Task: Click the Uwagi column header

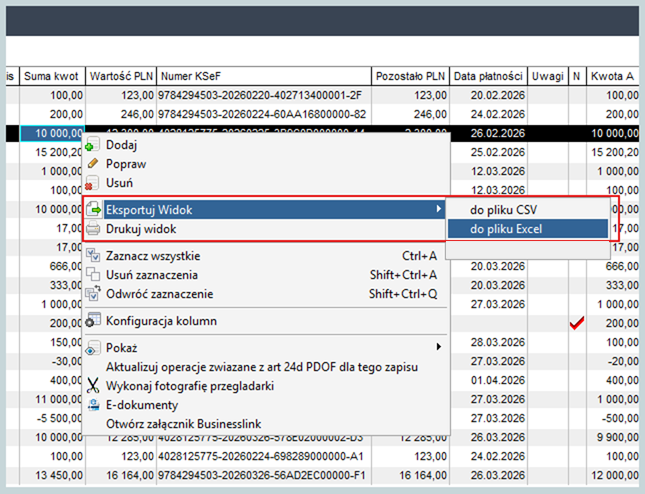Action: pyautogui.click(x=548, y=76)
